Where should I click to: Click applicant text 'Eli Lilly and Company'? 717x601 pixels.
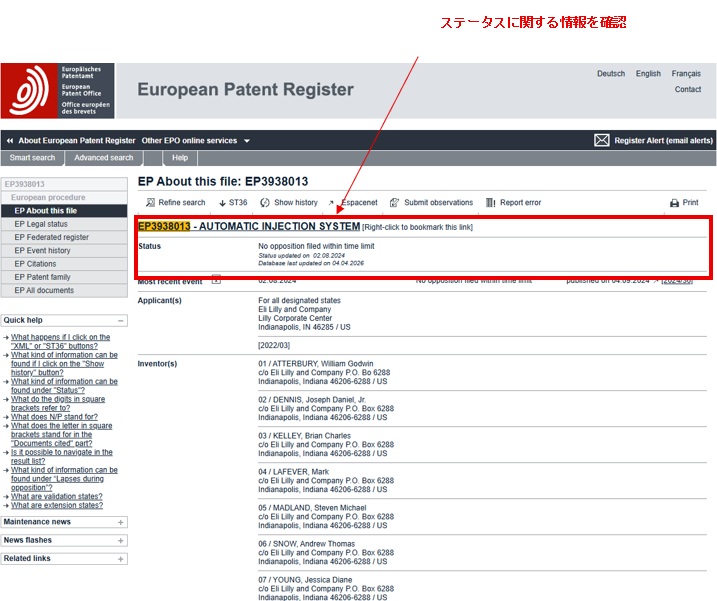click(294, 310)
